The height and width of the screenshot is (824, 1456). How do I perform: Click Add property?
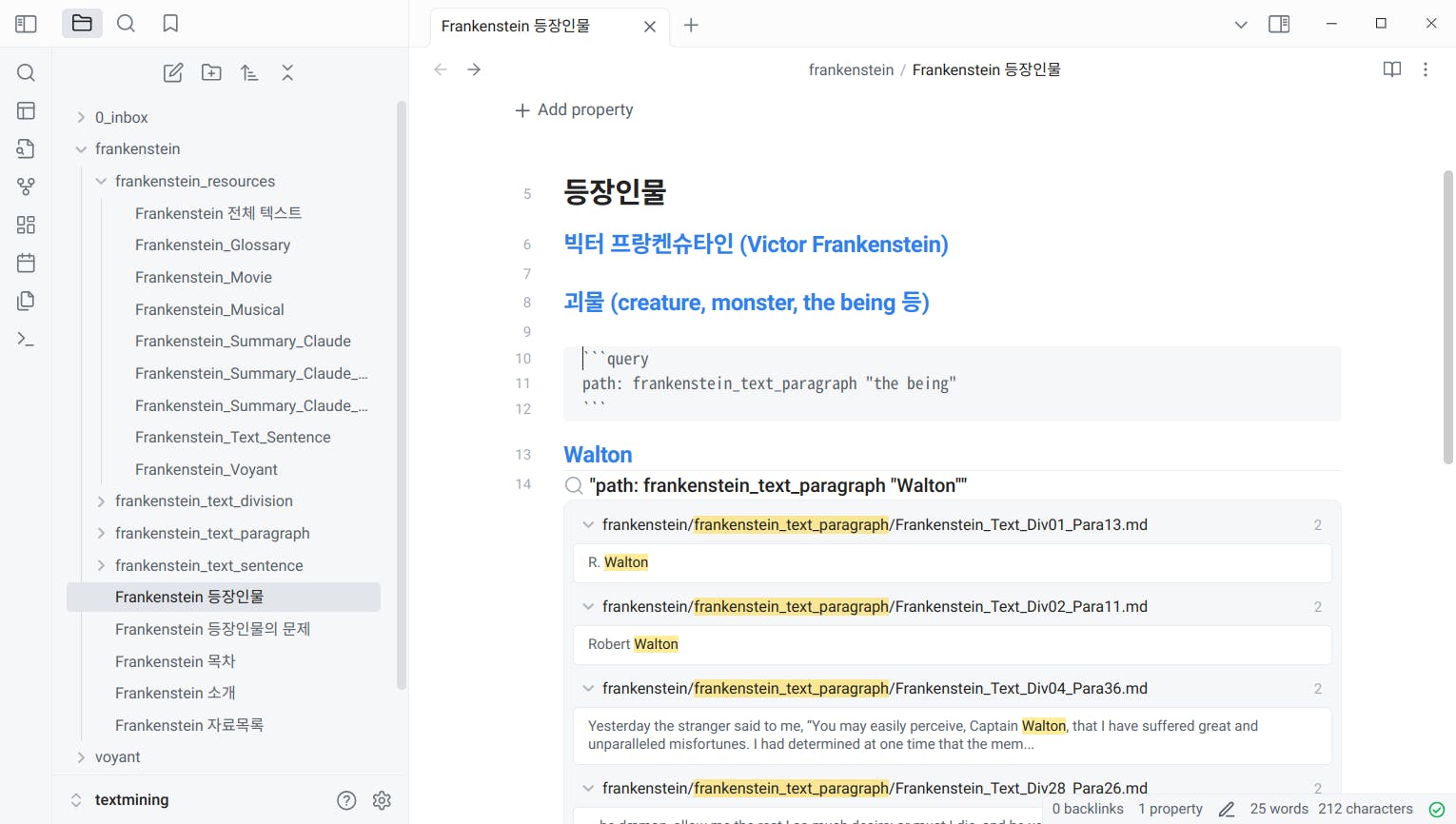point(574,110)
